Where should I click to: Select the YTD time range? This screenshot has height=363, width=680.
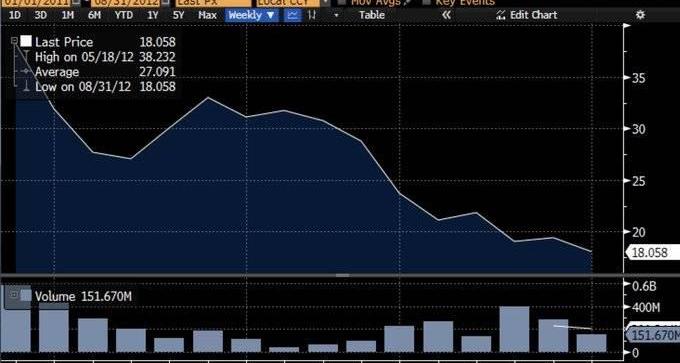(x=124, y=15)
